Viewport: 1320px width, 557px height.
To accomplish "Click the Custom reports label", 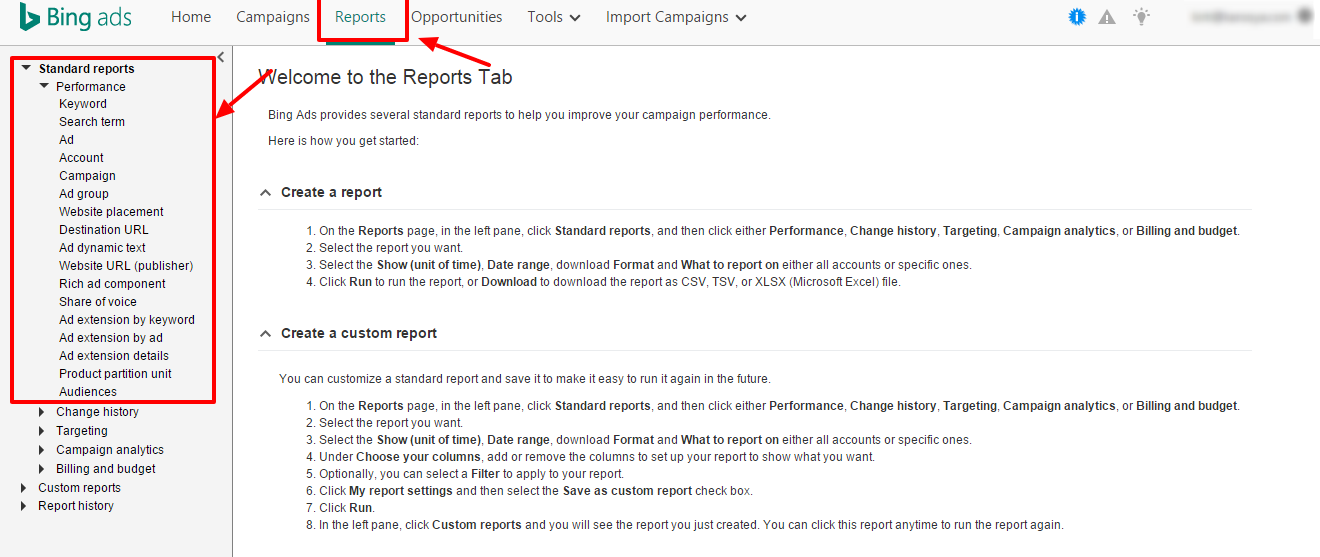I will pyautogui.click(x=79, y=488).
